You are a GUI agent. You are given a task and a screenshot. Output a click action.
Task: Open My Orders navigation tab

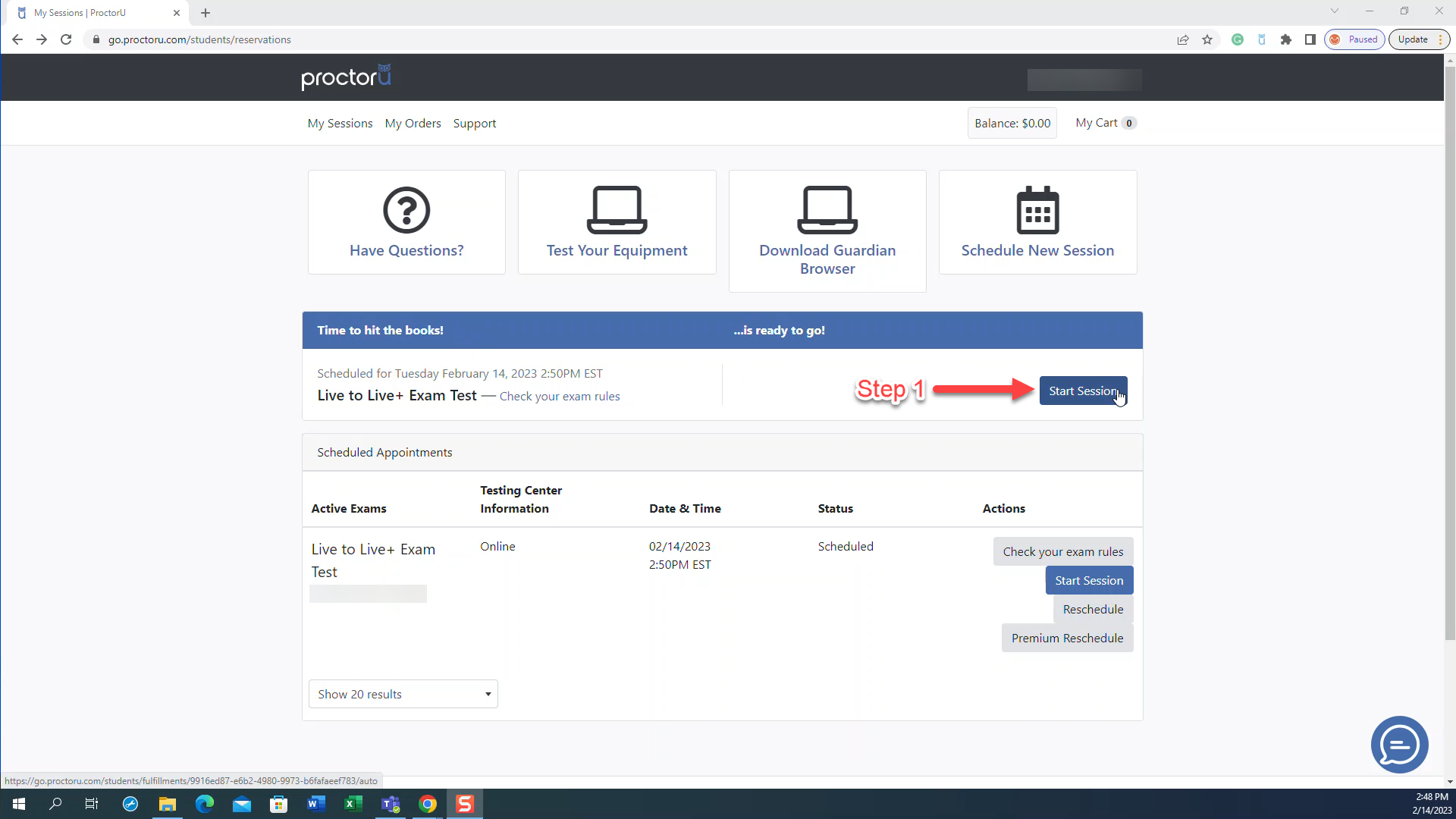click(413, 123)
